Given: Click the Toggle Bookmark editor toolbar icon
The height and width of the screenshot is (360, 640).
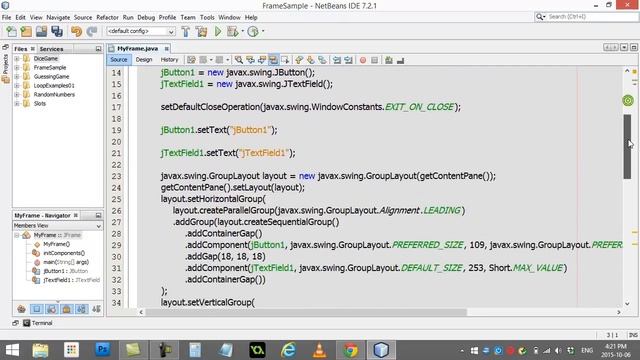Looking at the screenshot, I should [322, 60].
